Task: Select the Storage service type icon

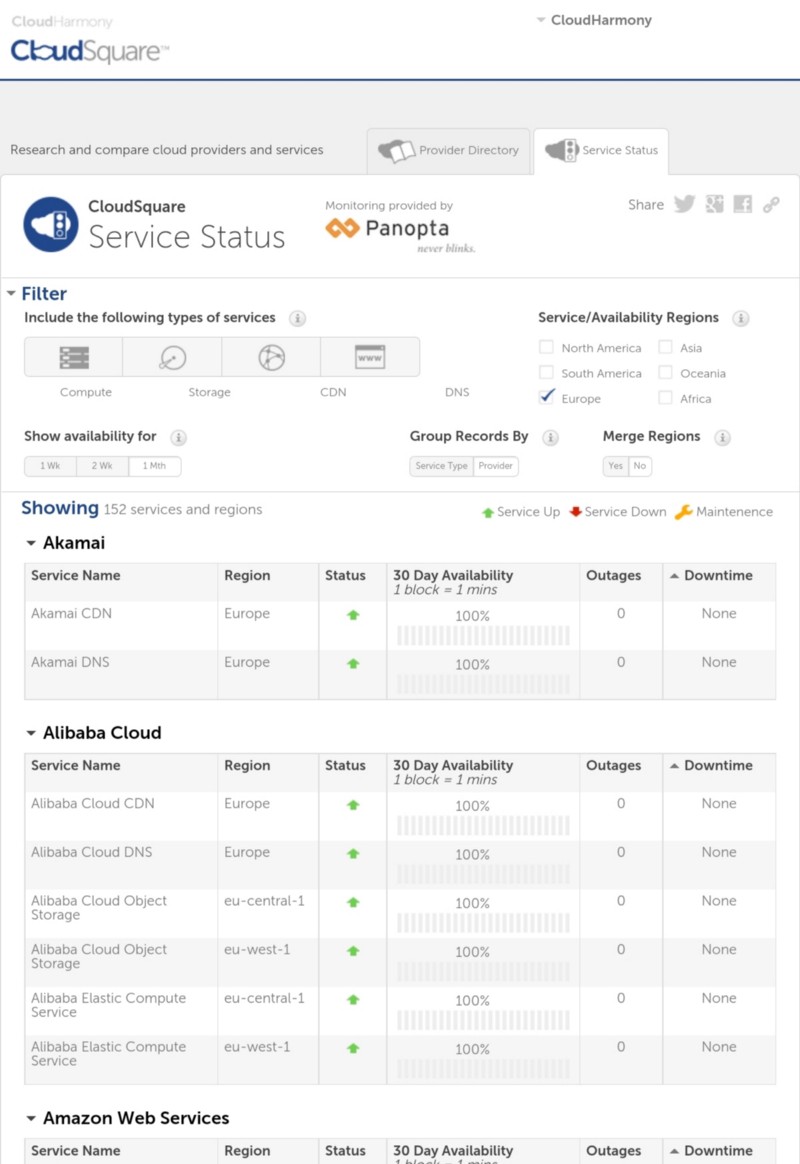Action: [x=172, y=357]
